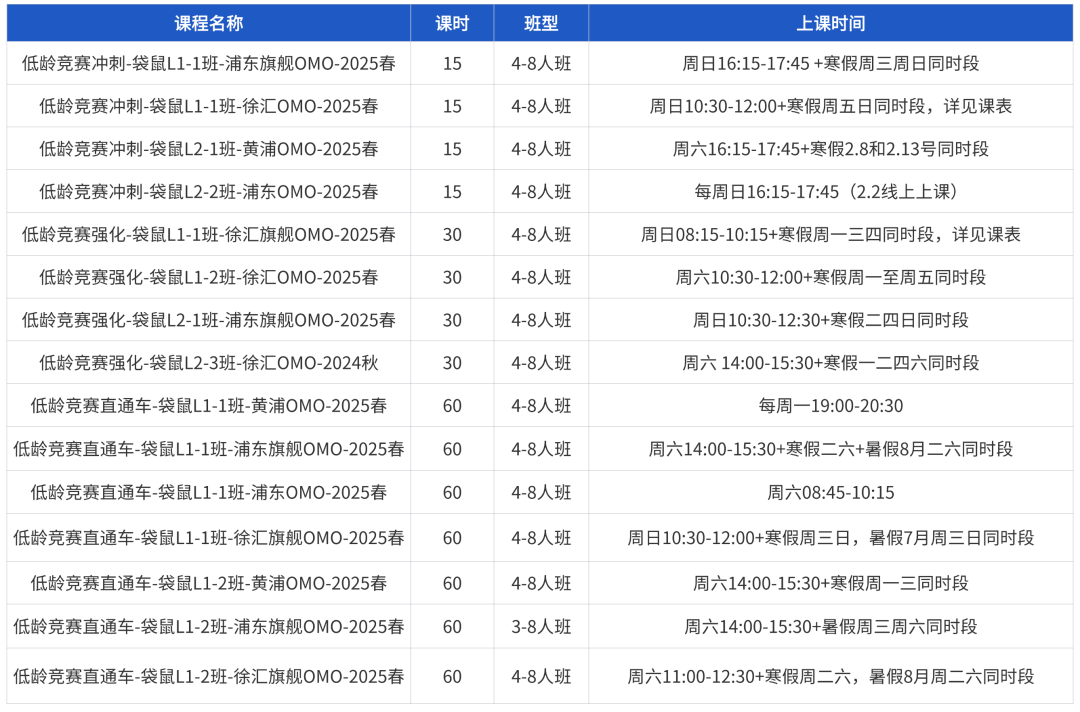Select 低龄竞赛强化-袋鼠L1-1班-徐汇旗舰OMO-2025春 course name
The height and width of the screenshot is (712, 1080).
click(x=209, y=234)
